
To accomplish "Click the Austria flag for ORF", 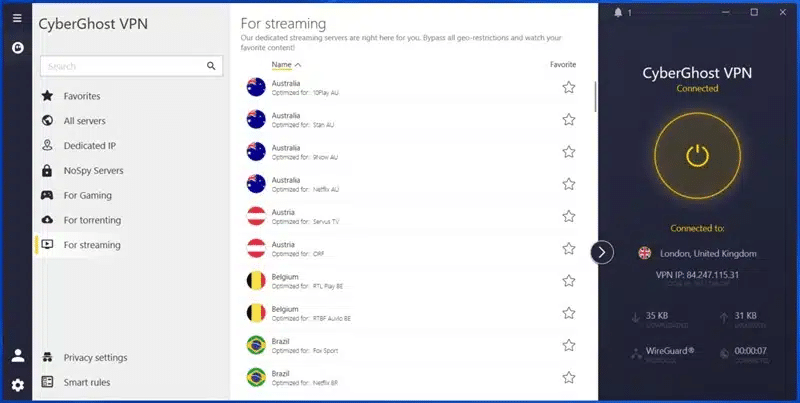I will [x=256, y=248].
